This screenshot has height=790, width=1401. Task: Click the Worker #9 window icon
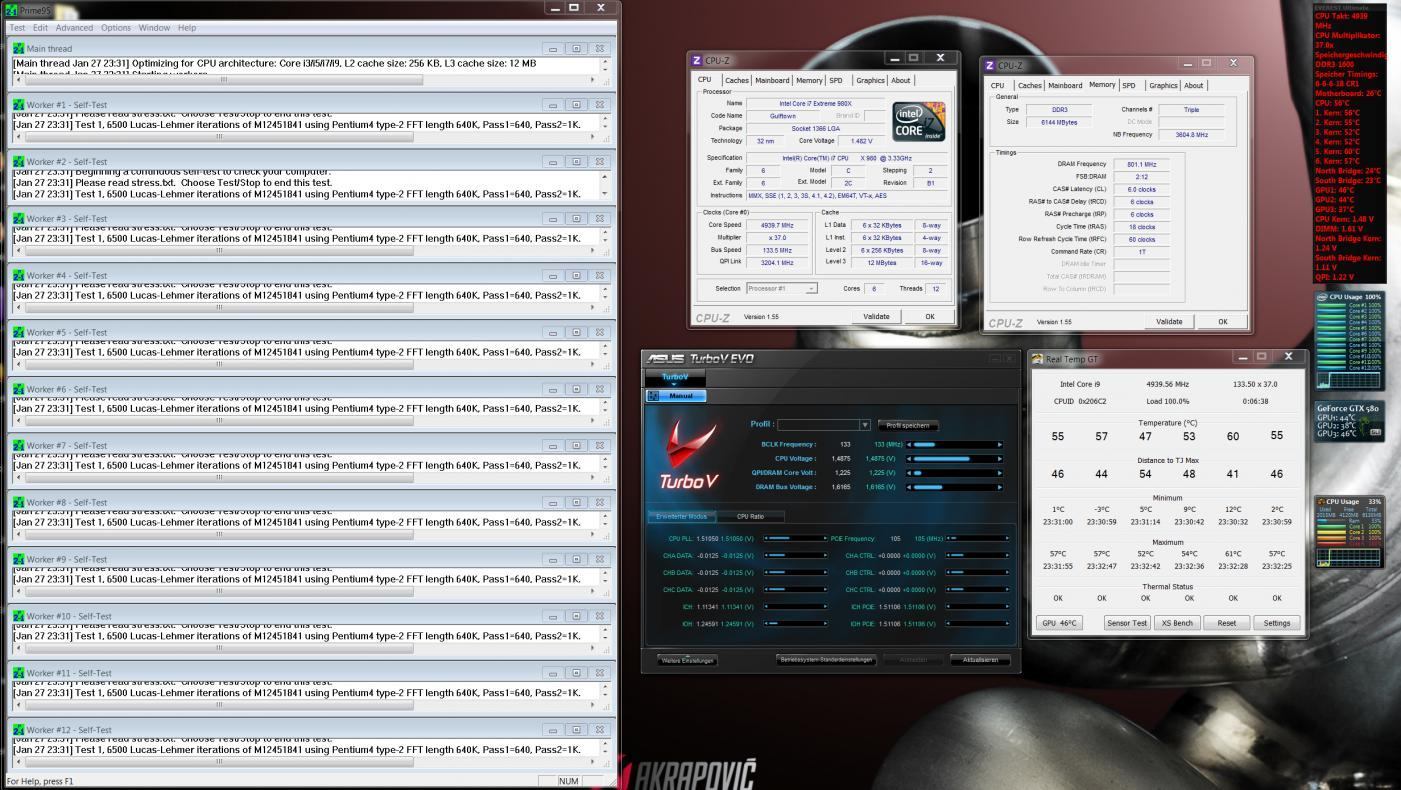pyautogui.click(x=18, y=559)
